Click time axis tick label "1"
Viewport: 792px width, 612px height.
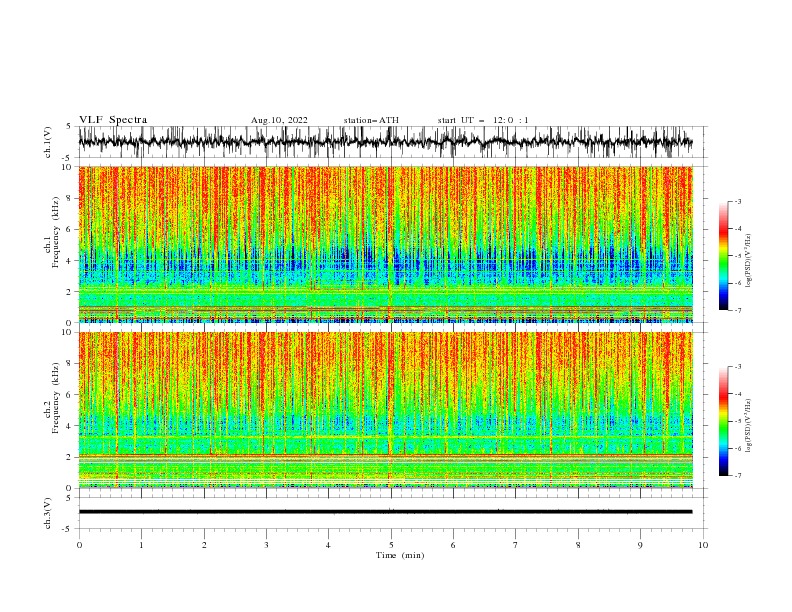(141, 545)
